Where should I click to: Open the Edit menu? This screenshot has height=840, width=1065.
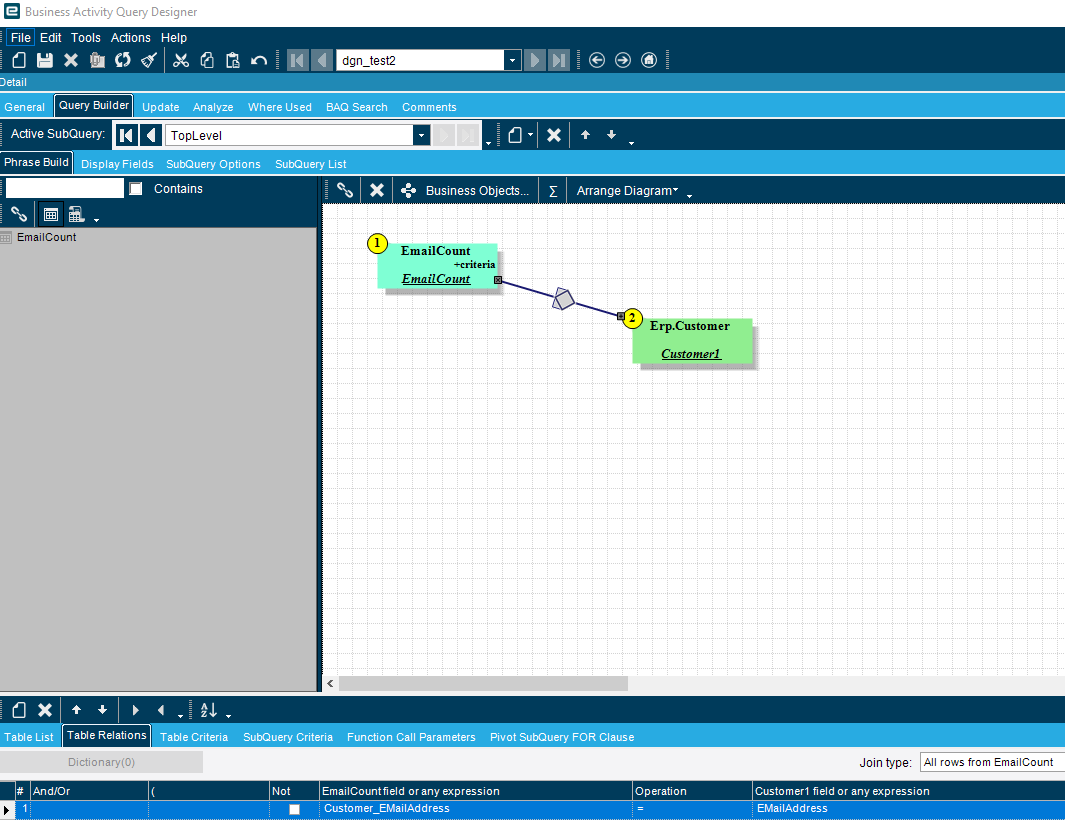tap(50, 38)
